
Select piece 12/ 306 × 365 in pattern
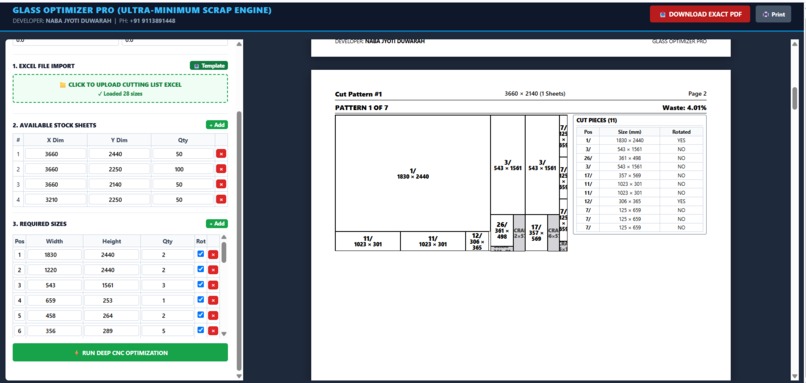click(477, 241)
